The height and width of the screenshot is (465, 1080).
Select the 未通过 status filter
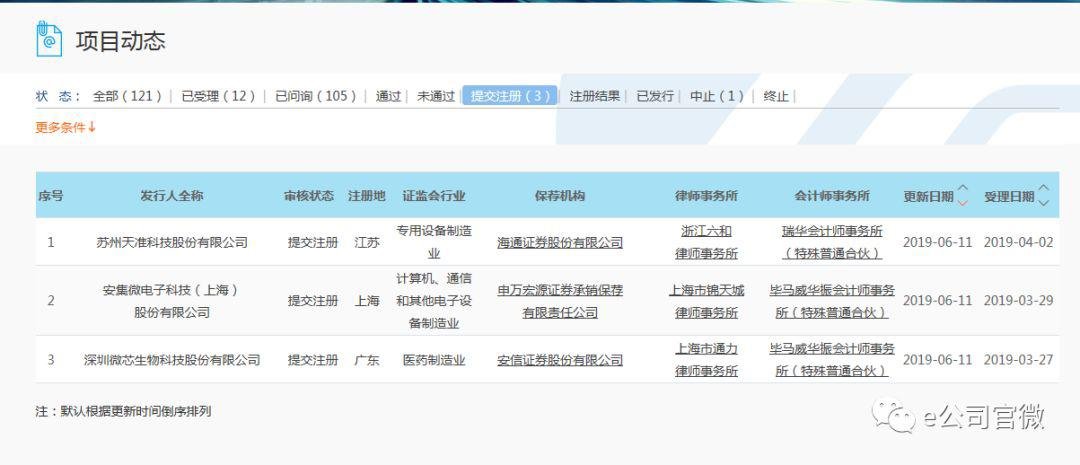pos(435,96)
